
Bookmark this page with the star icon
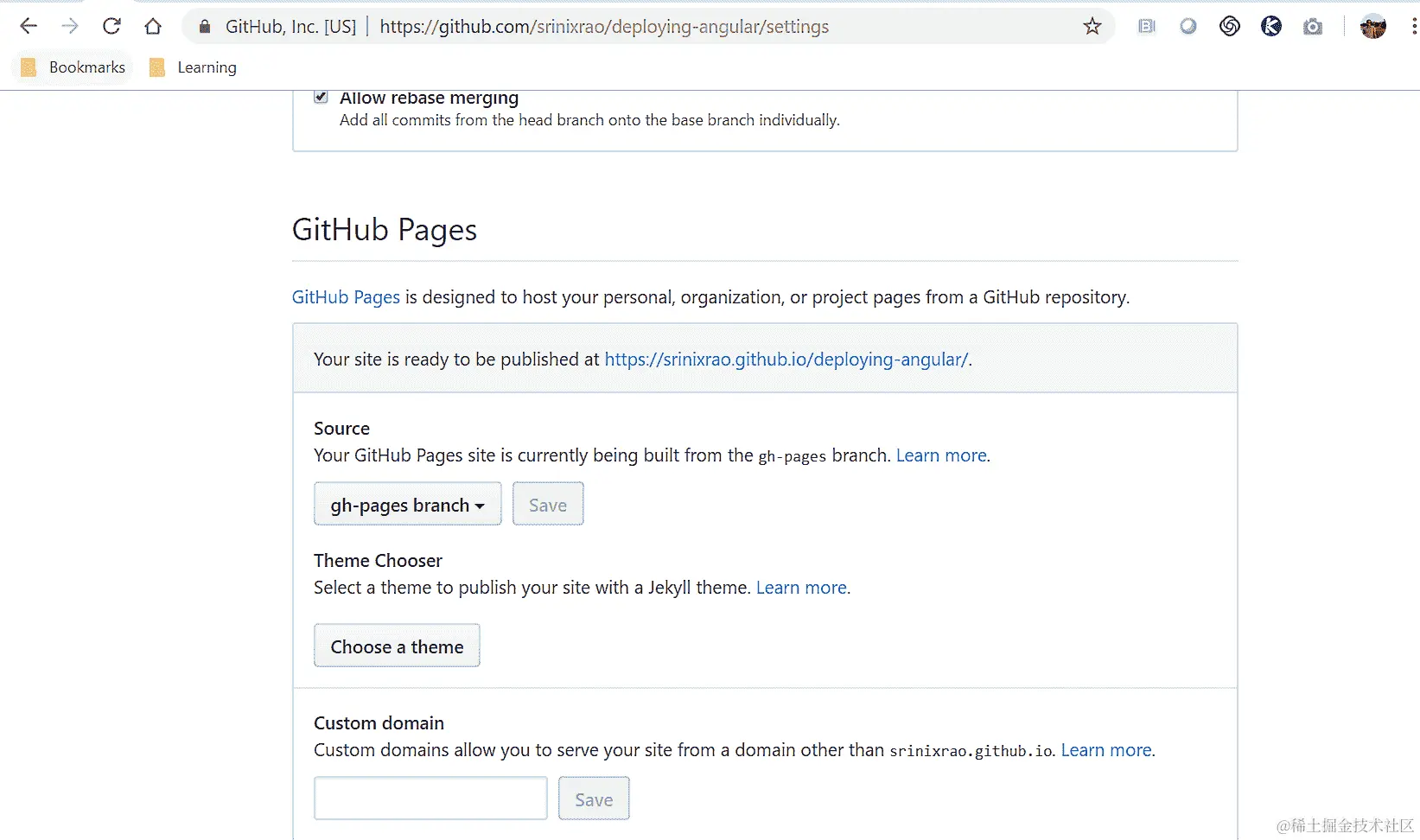1092,27
